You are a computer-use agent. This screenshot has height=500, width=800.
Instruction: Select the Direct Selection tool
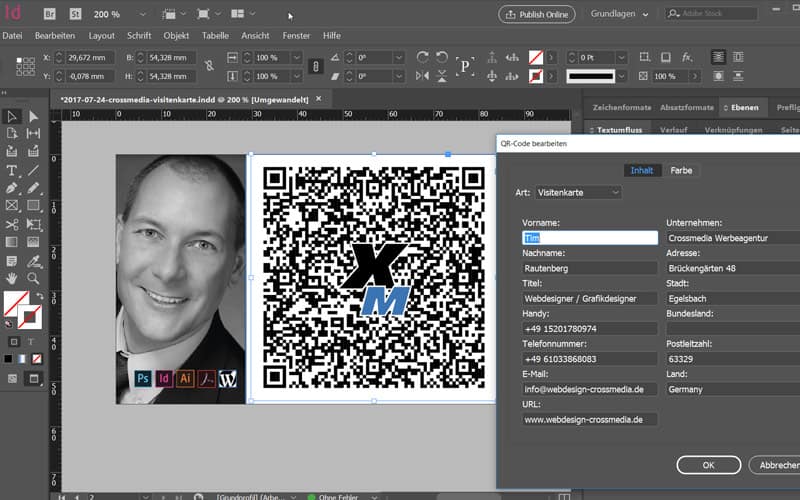(33, 116)
